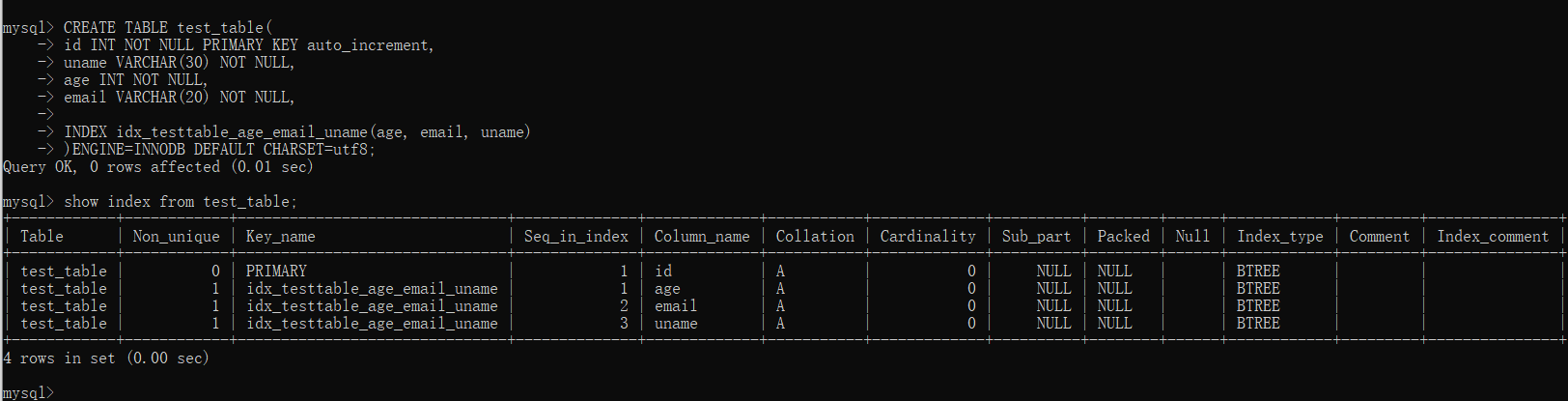Click the Seq_in_index header text
The width and height of the screenshot is (1568, 401).
[x=576, y=237]
